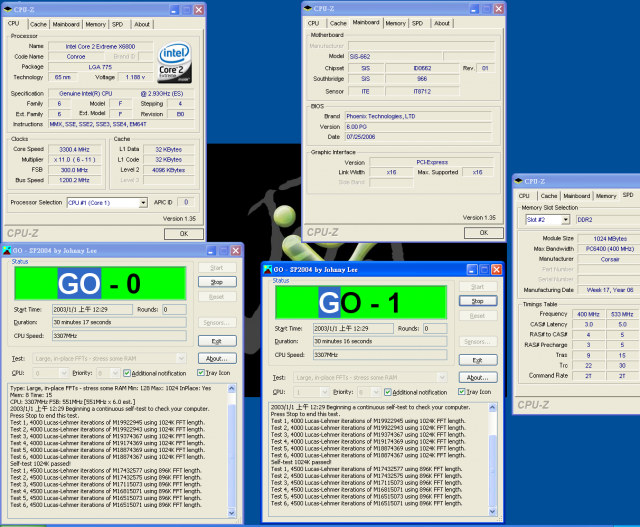Close the Mainboard CPU-Z window
The image size is (640, 527).
(499, 9)
